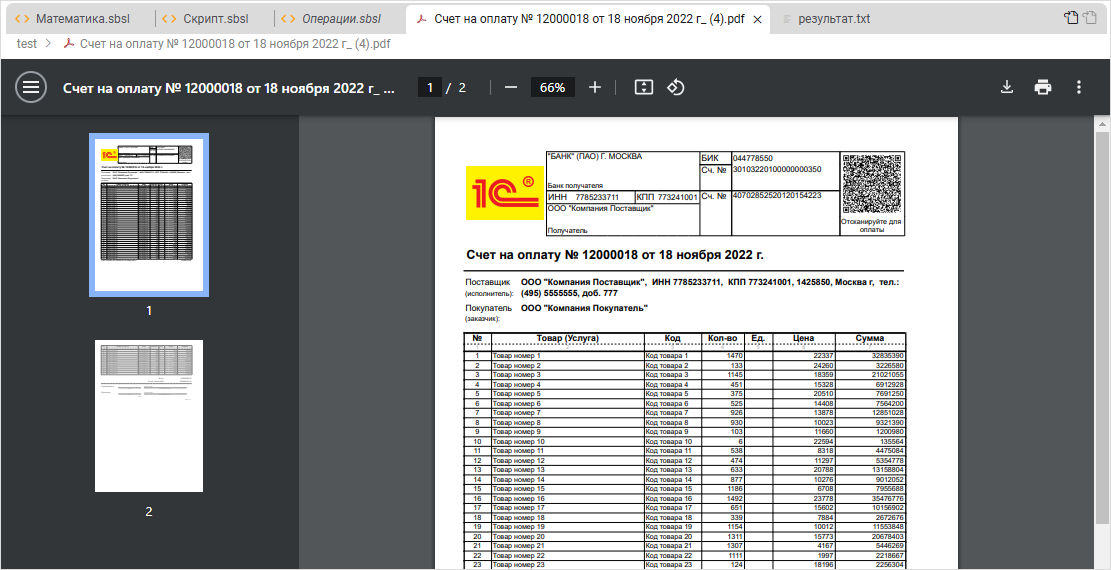Open the three-dot more actions menu

tap(1079, 87)
